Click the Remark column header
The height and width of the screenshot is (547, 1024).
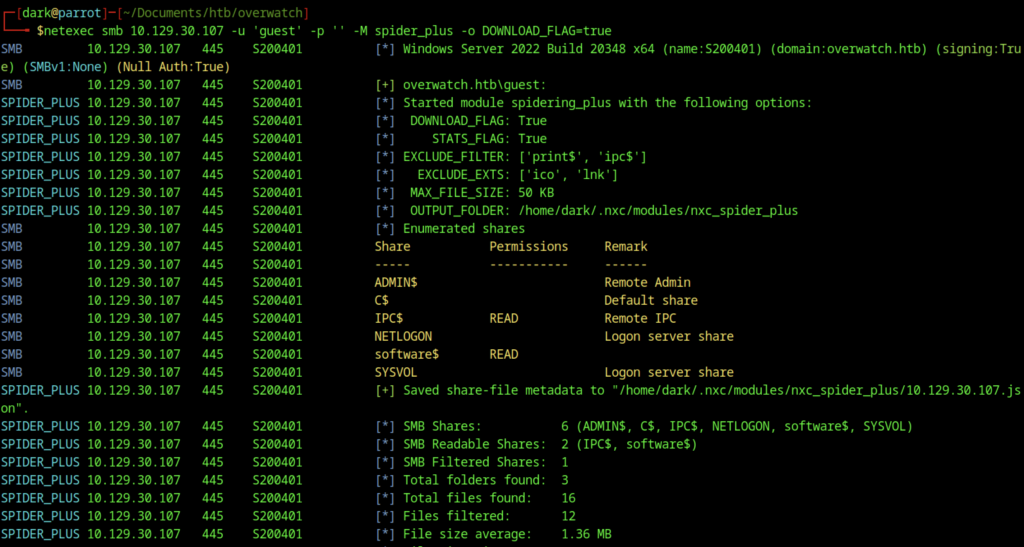tap(626, 247)
